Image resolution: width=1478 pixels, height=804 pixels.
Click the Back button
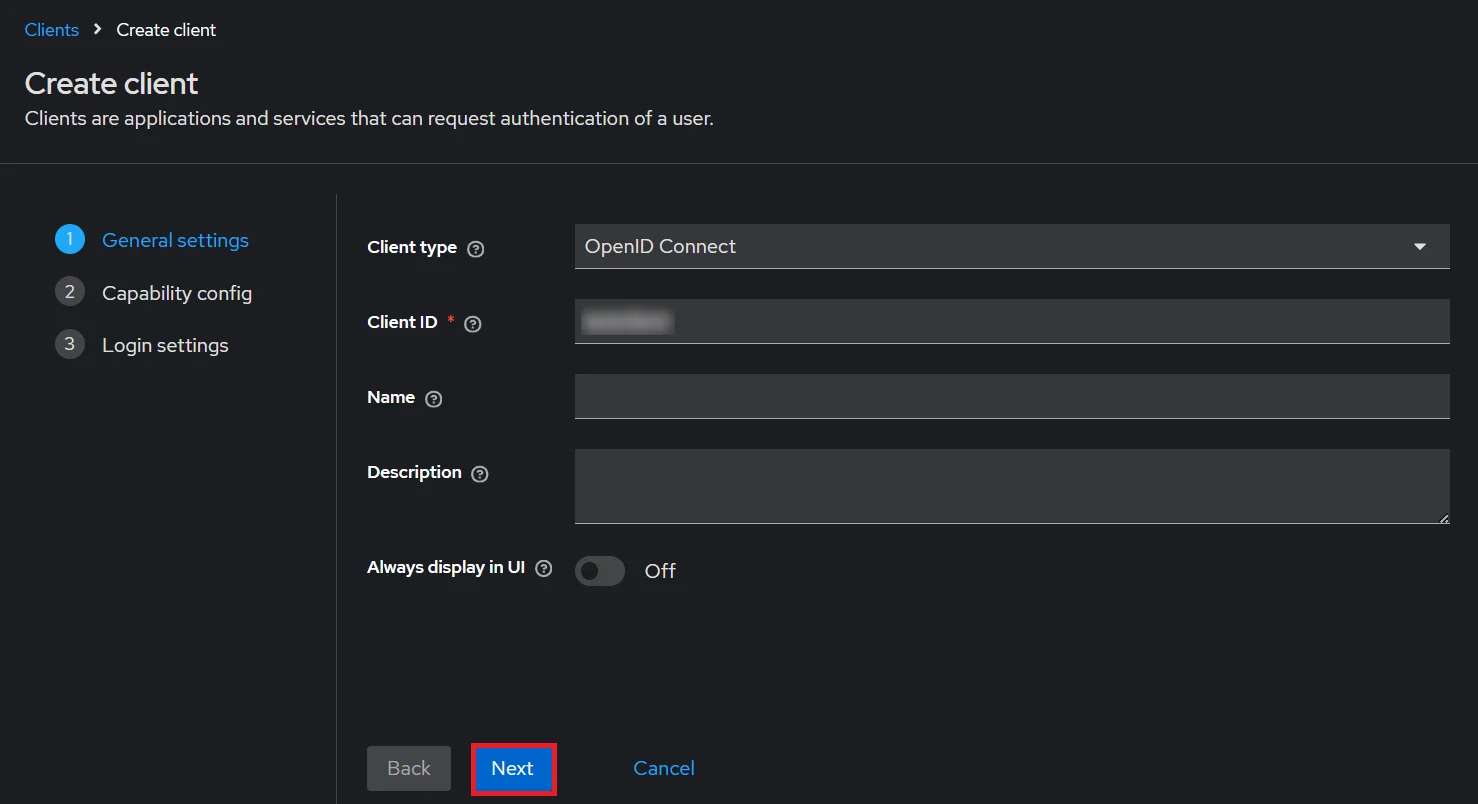pos(409,768)
